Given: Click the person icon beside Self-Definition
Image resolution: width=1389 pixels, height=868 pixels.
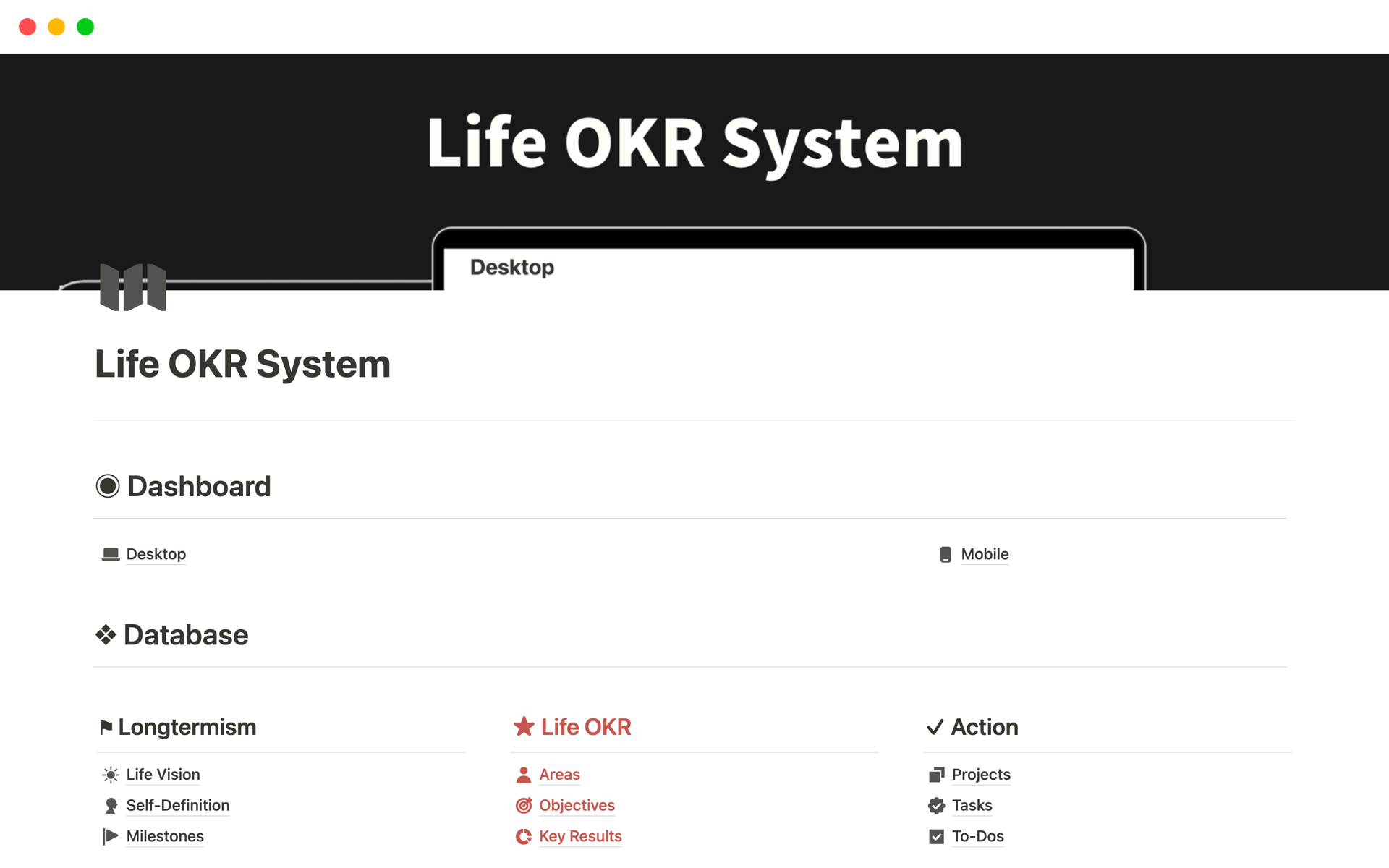Looking at the screenshot, I should [x=110, y=805].
